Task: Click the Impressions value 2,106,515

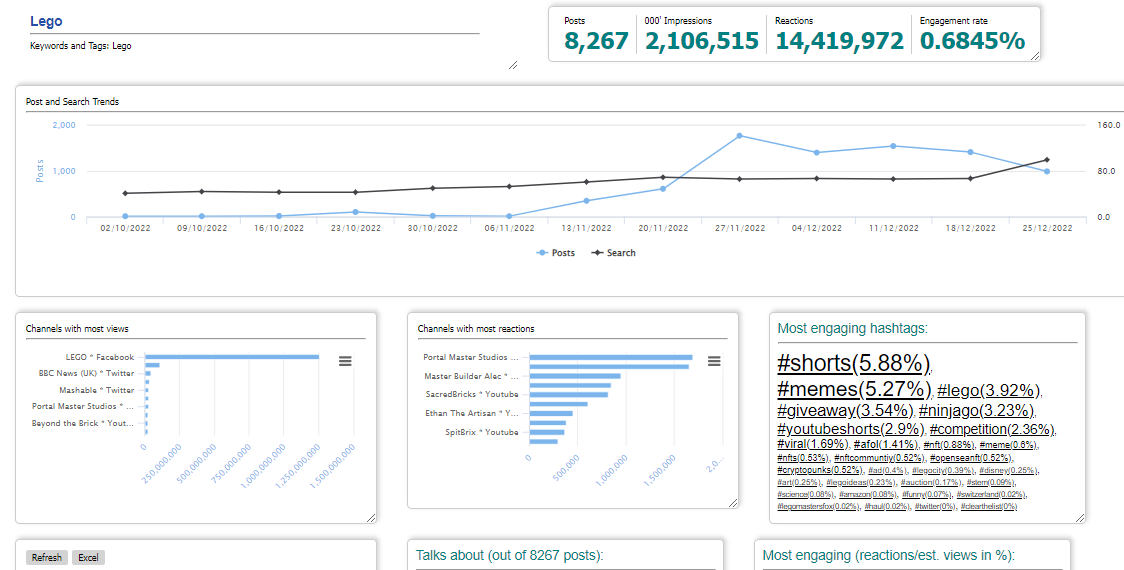Action: tap(702, 41)
